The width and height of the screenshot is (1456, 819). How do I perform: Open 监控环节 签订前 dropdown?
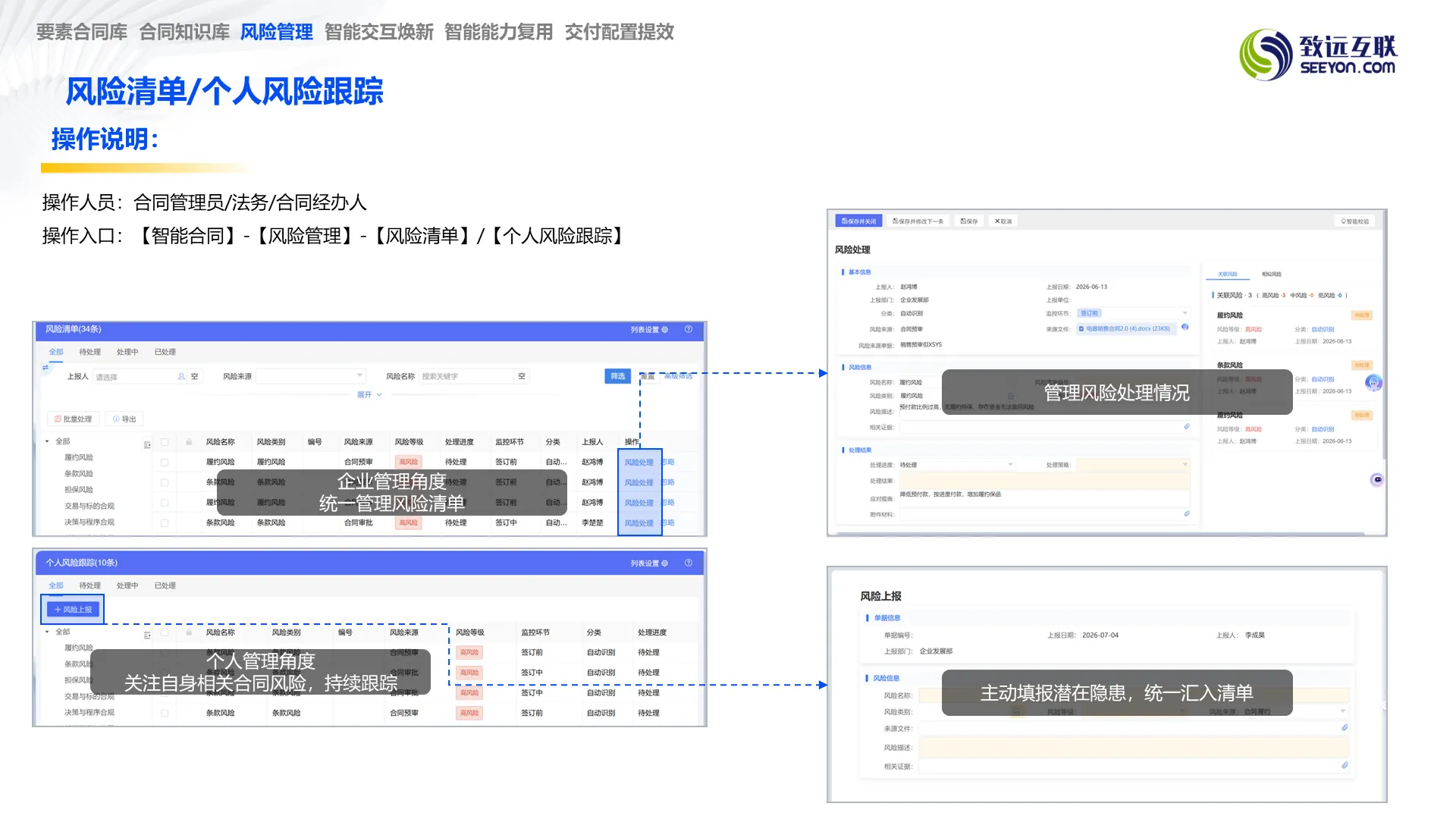(x=1133, y=313)
